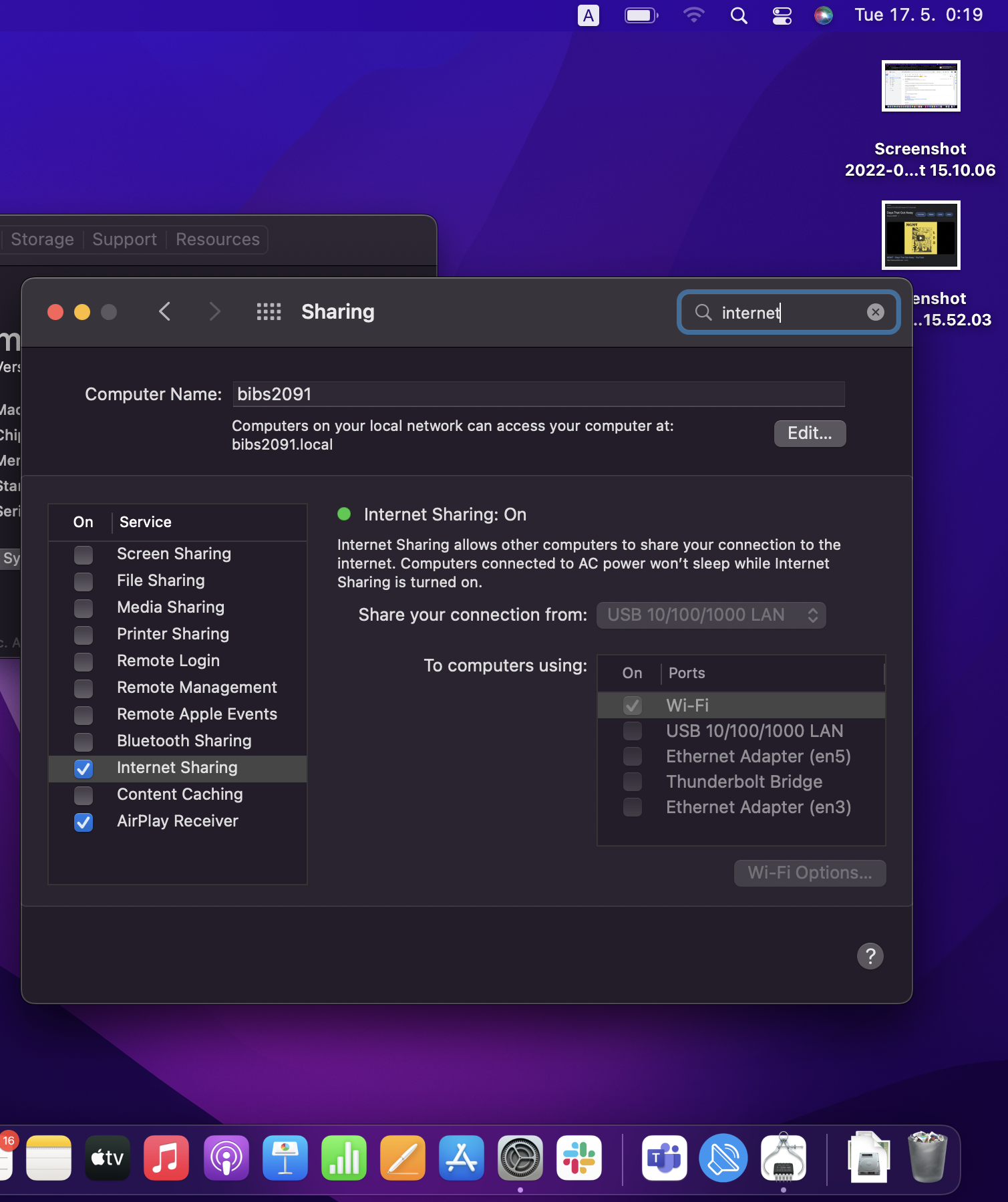Select the Screenshot 15.10.06 desktop thumbnail
This screenshot has height=1202, width=1008.
pos(920,86)
